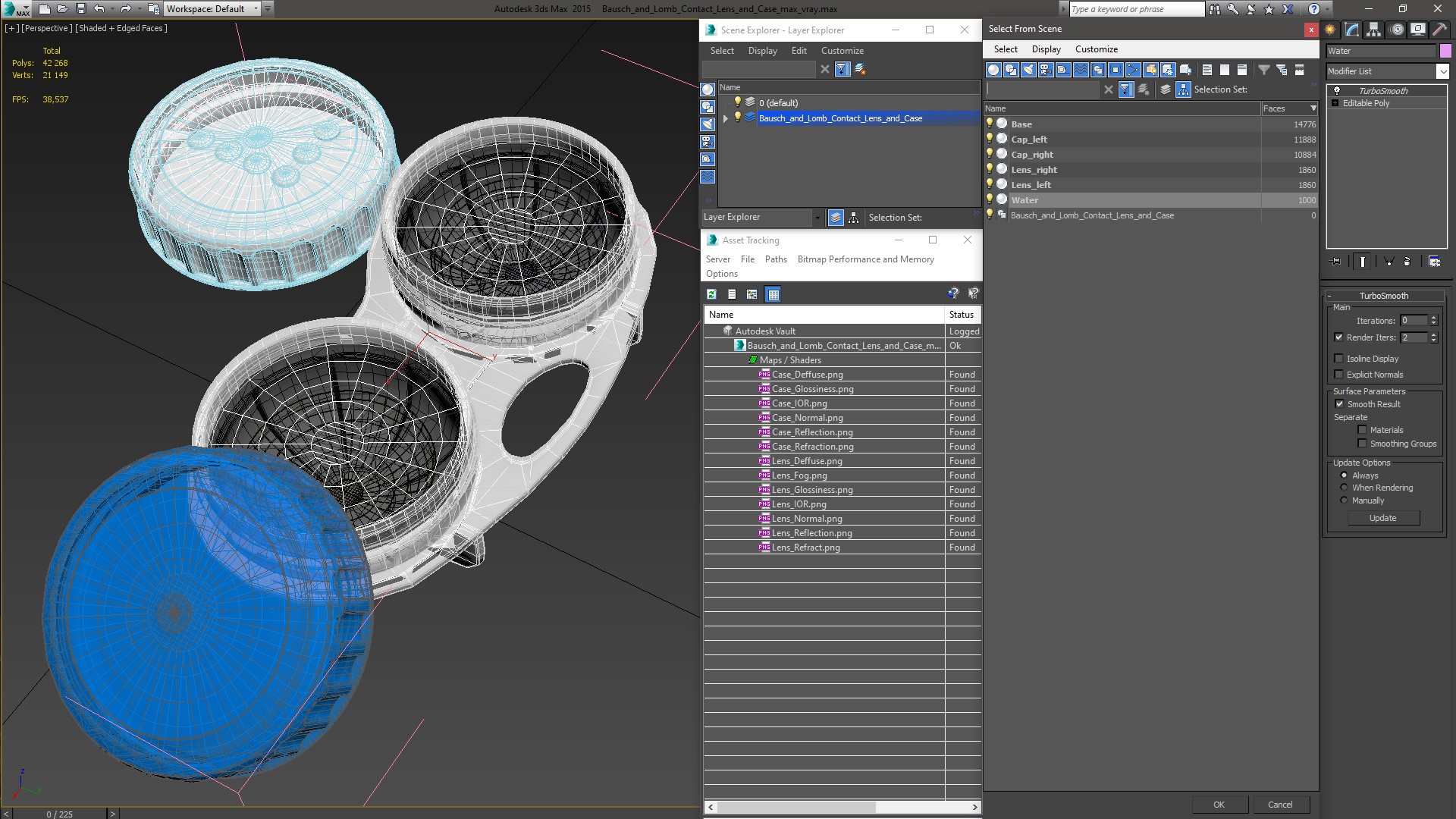Toggle Display Shapes filter in Select From Scene
The height and width of the screenshot is (819, 1456).
[1011, 70]
